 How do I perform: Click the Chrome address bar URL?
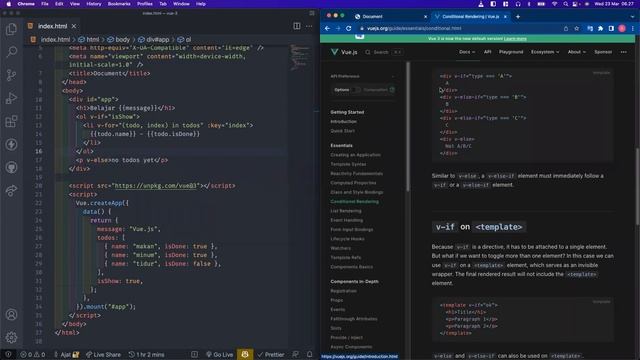(414, 29)
